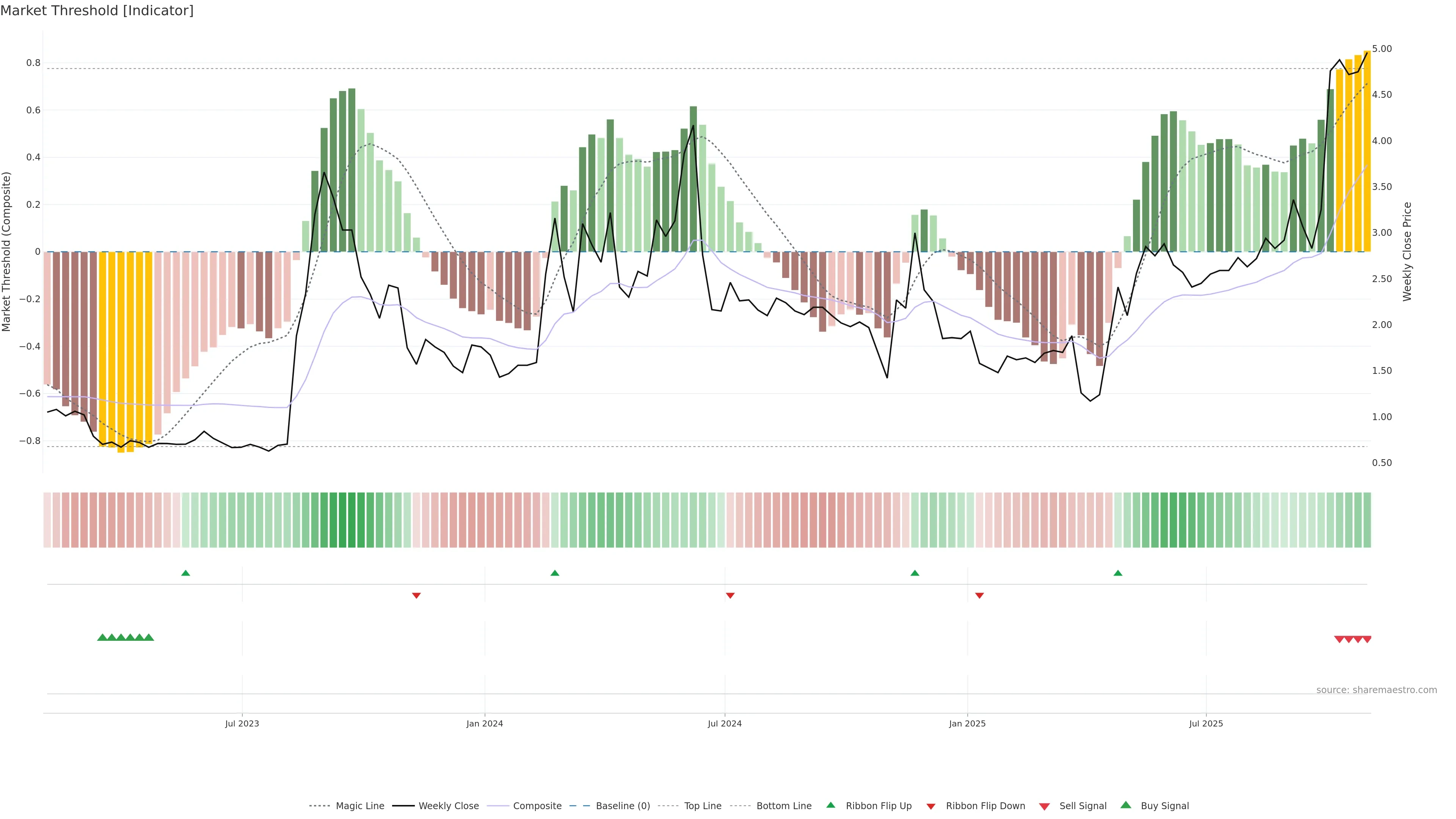Click the Baseline (0) legend item
The width and height of the screenshot is (1456, 819).
point(622,806)
